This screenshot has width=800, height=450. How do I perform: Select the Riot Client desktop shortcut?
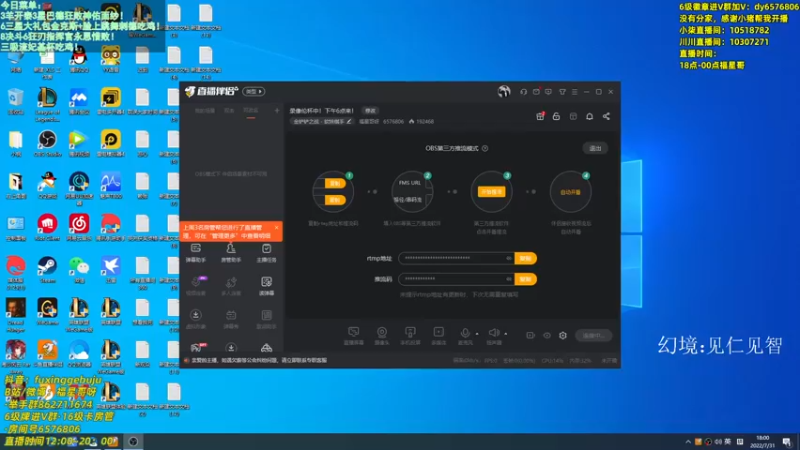(47, 228)
